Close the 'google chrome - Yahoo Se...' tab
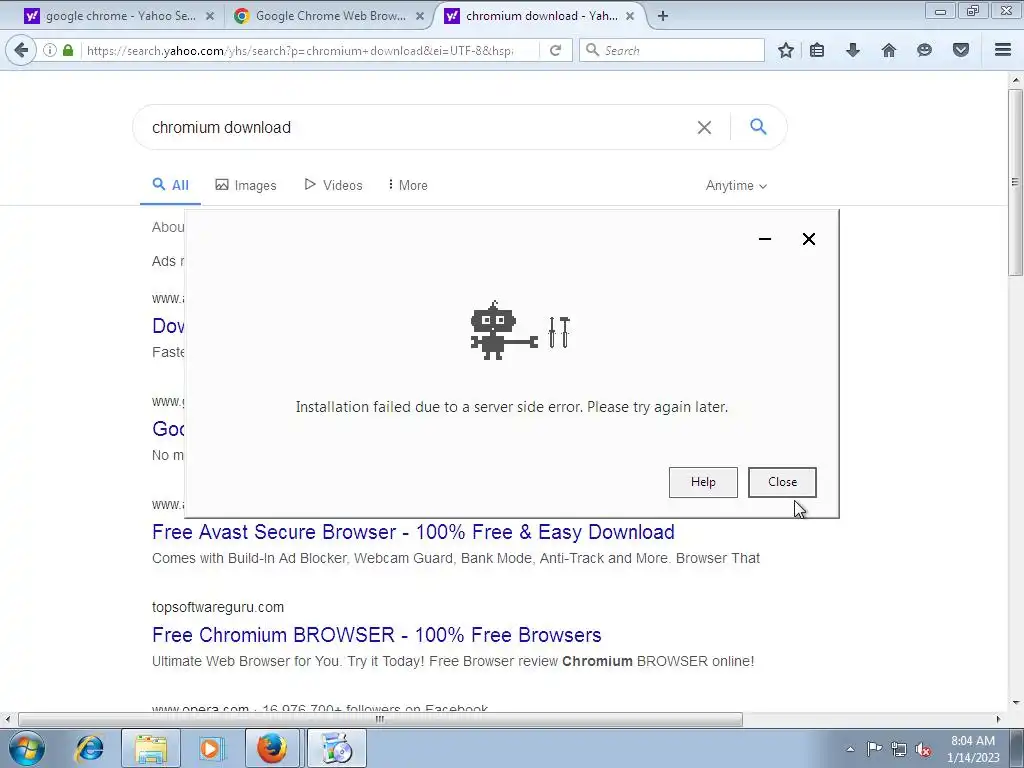Screen dimensions: 1024x768 (210, 16)
